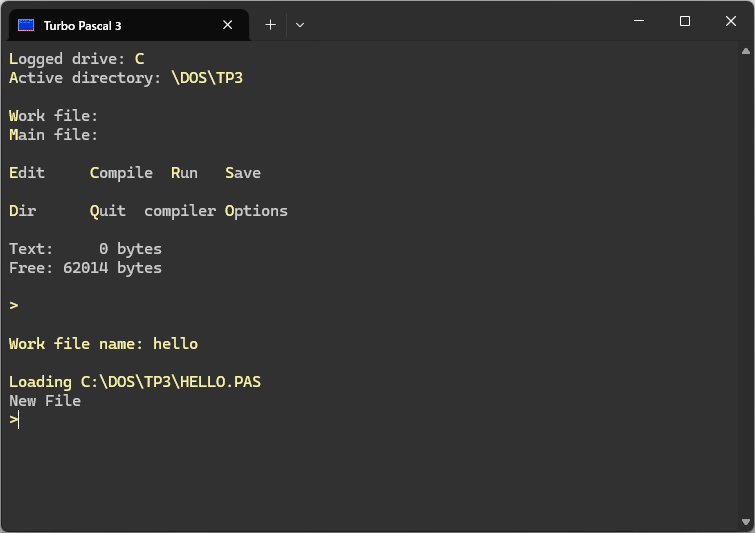Click the 'Logged drive: C' line
This screenshot has width=755, height=533.
[x=77, y=59]
